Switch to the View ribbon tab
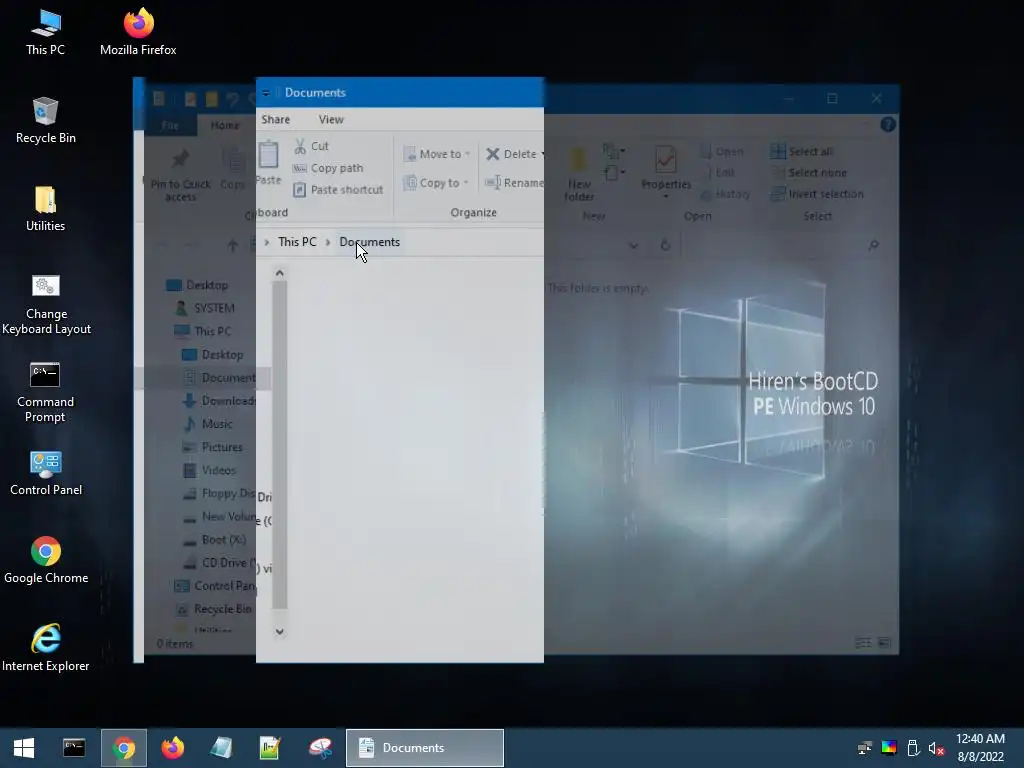The height and width of the screenshot is (768, 1024). pos(331,120)
